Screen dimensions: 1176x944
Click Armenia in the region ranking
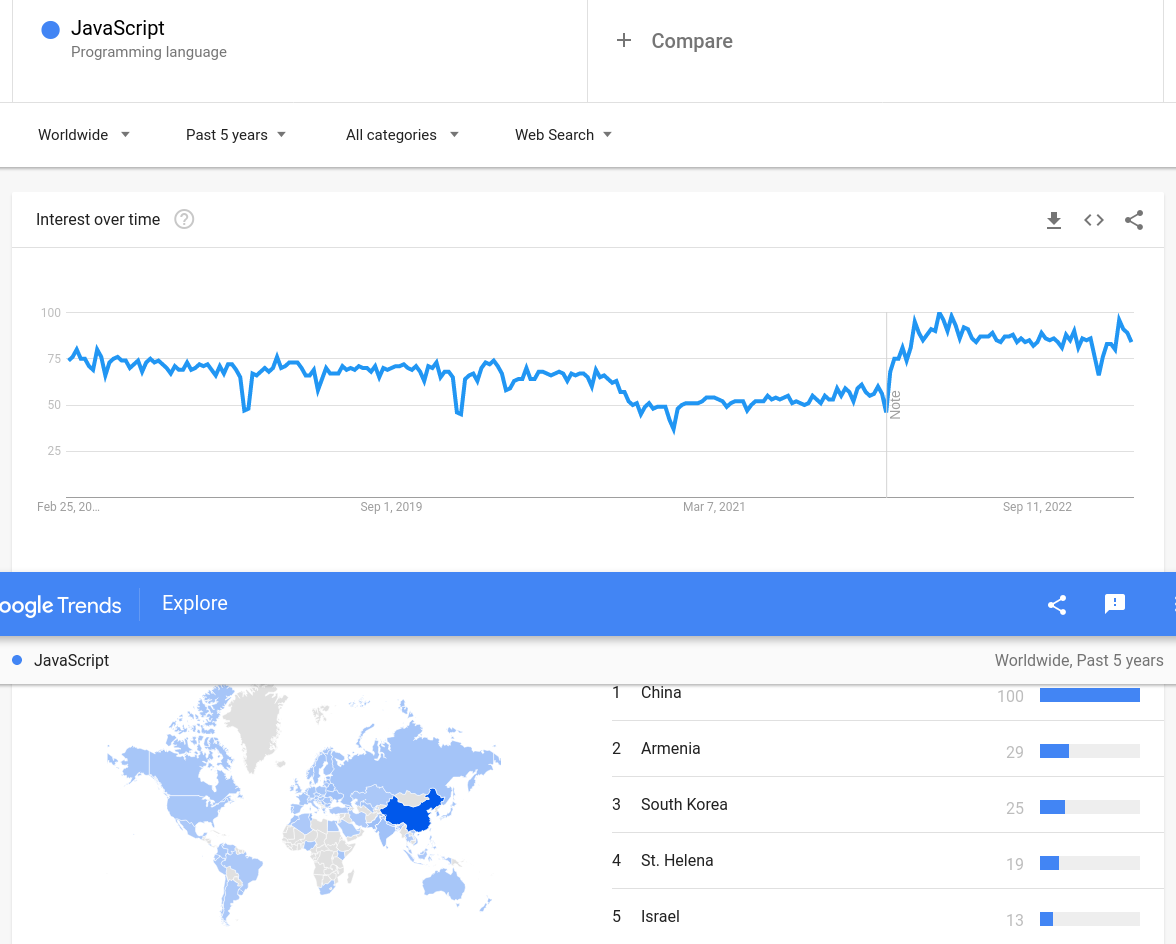(670, 749)
